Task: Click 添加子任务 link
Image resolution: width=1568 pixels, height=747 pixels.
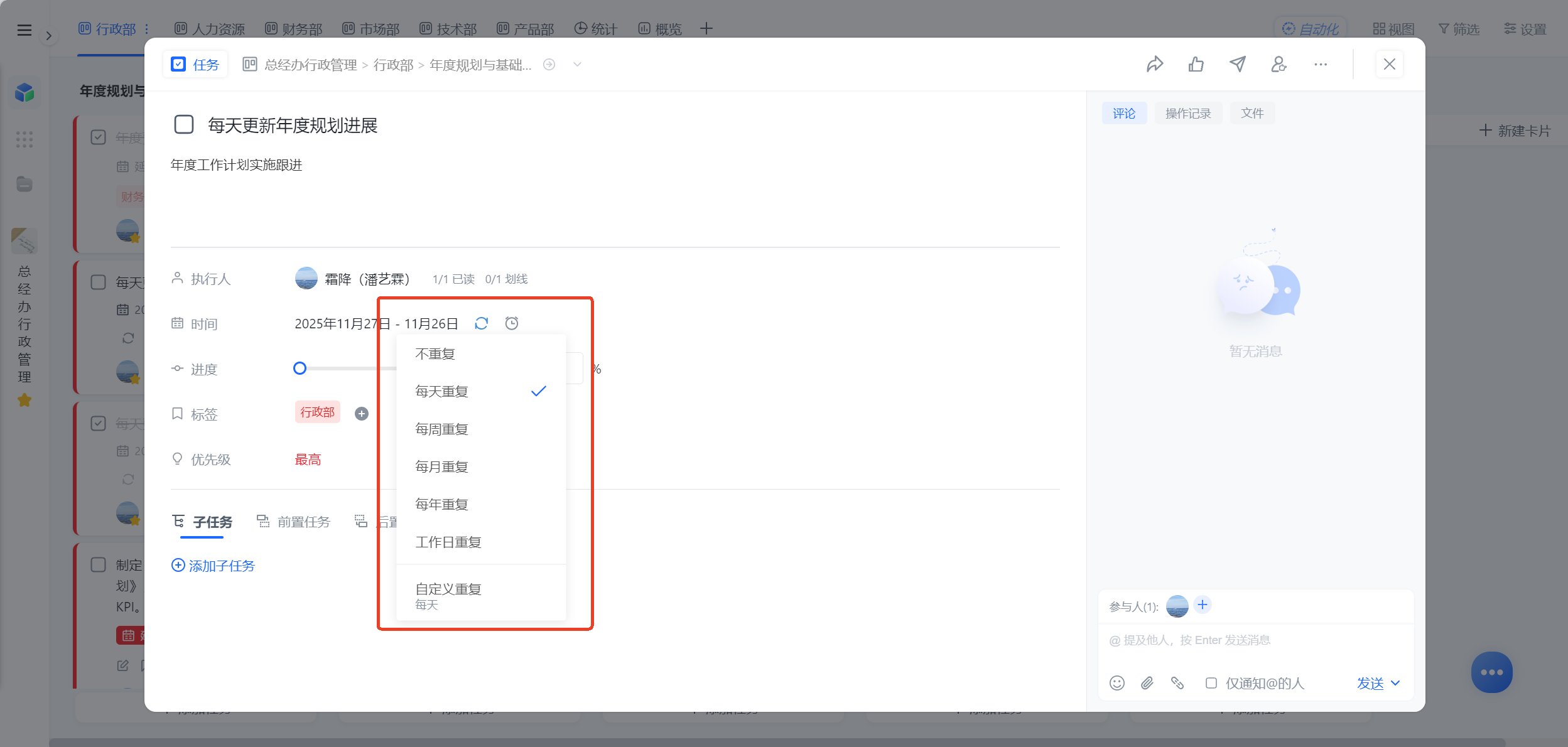Action: point(214,566)
